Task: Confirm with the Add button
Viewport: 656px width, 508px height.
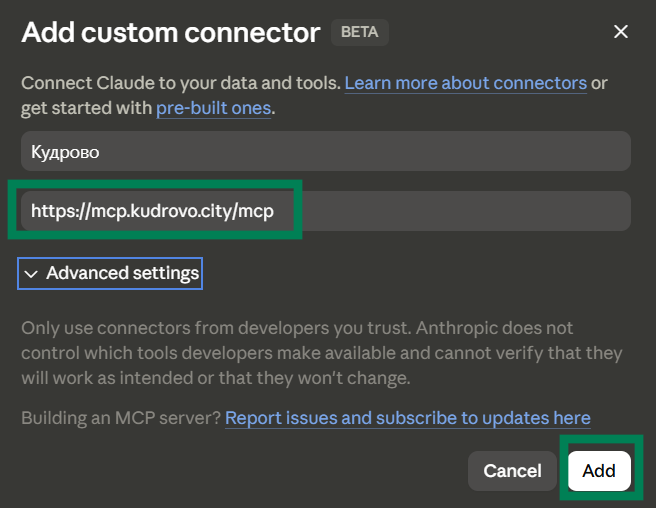Action: click(x=599, y=471)
